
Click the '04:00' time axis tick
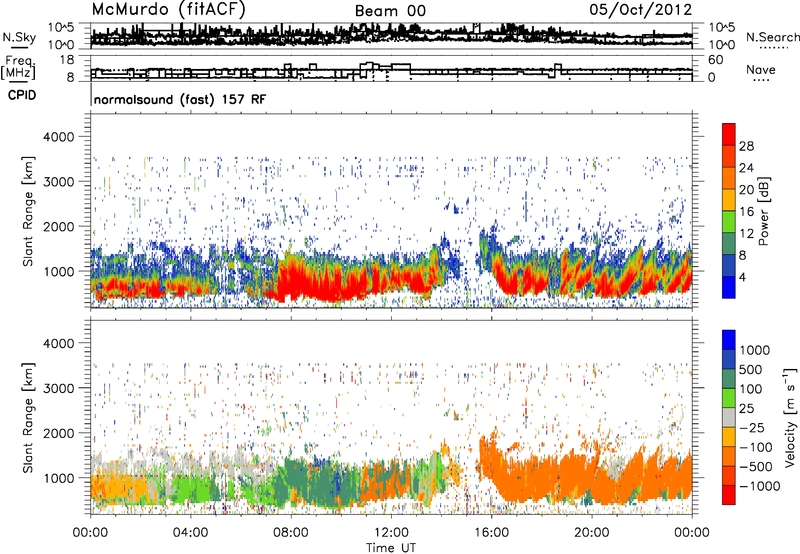(x=190, y=533)
